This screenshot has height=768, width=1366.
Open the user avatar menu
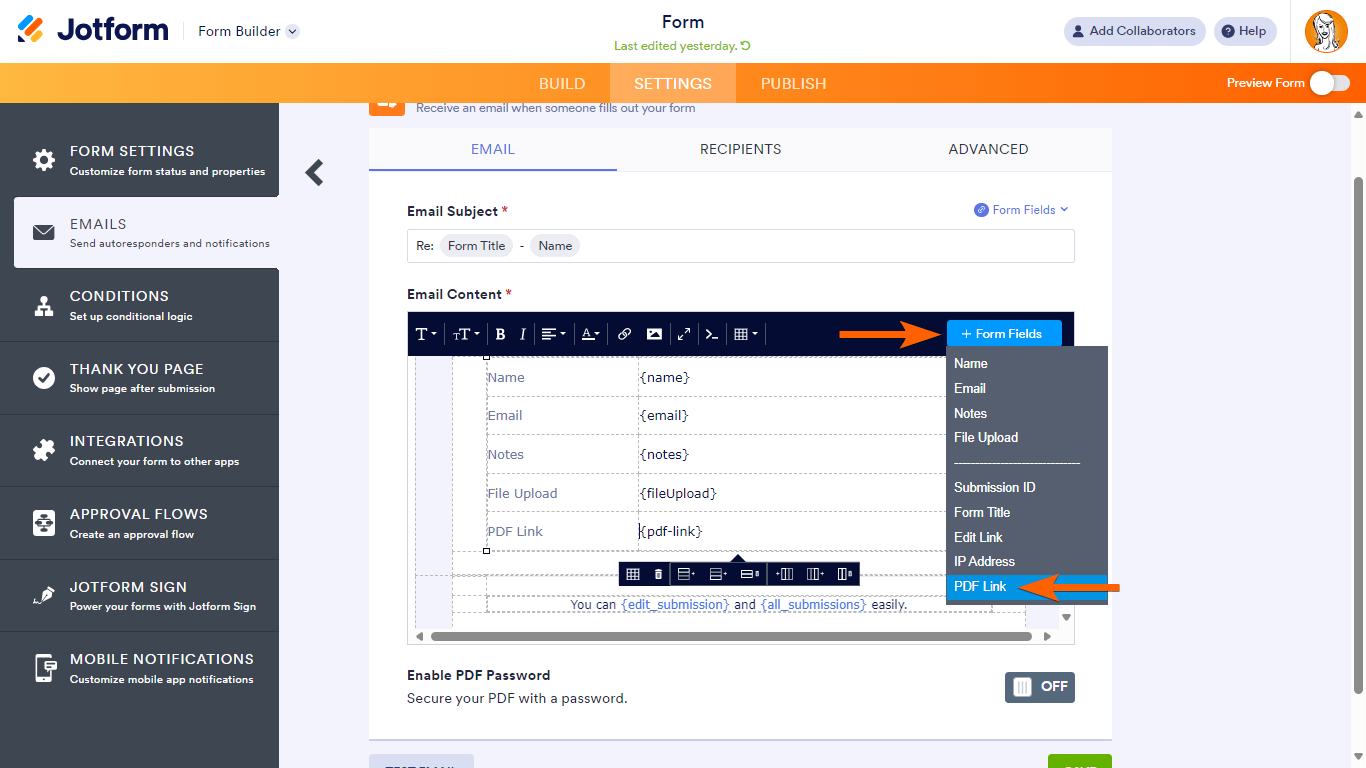1326,32
